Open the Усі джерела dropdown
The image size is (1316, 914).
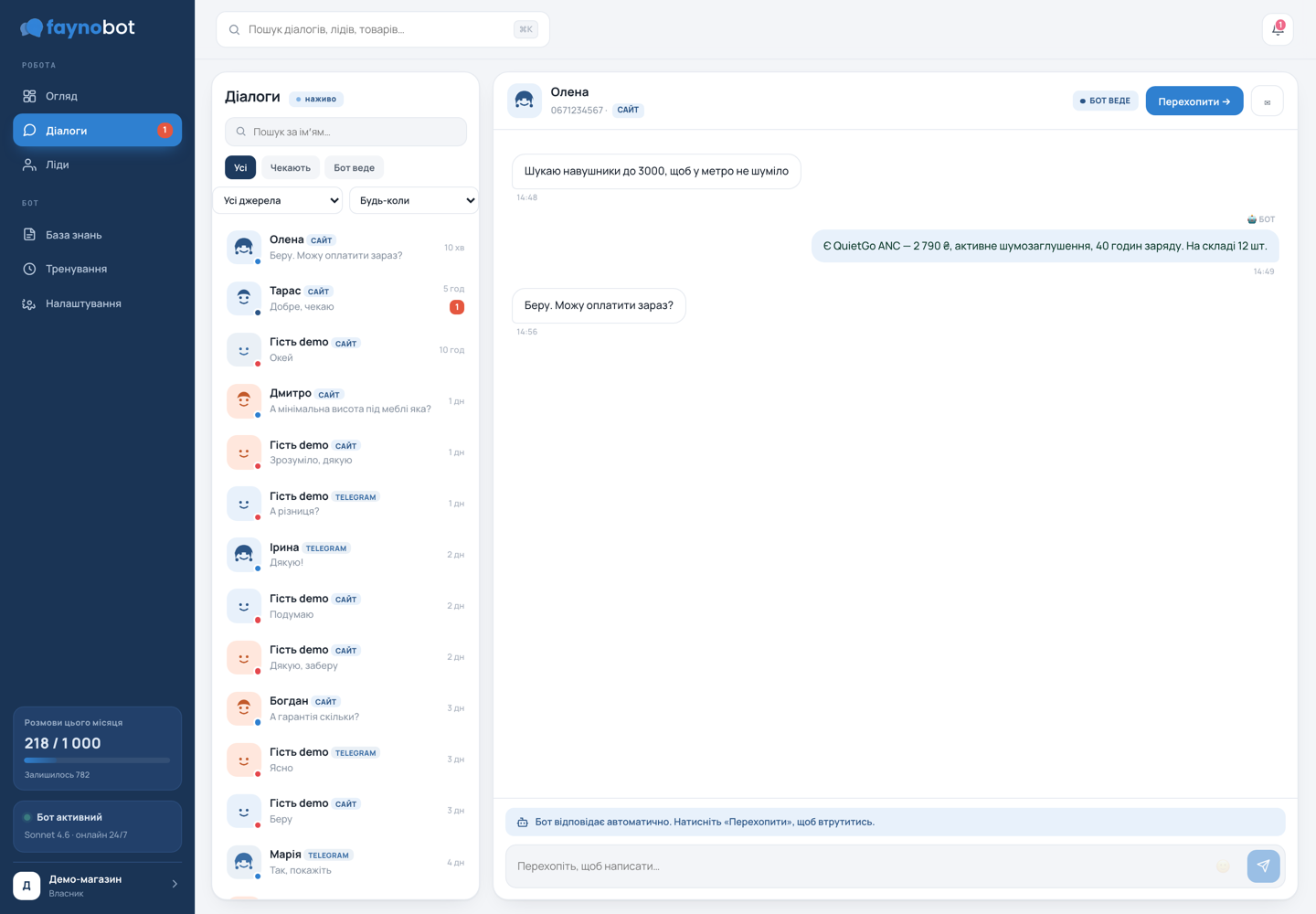278,200
